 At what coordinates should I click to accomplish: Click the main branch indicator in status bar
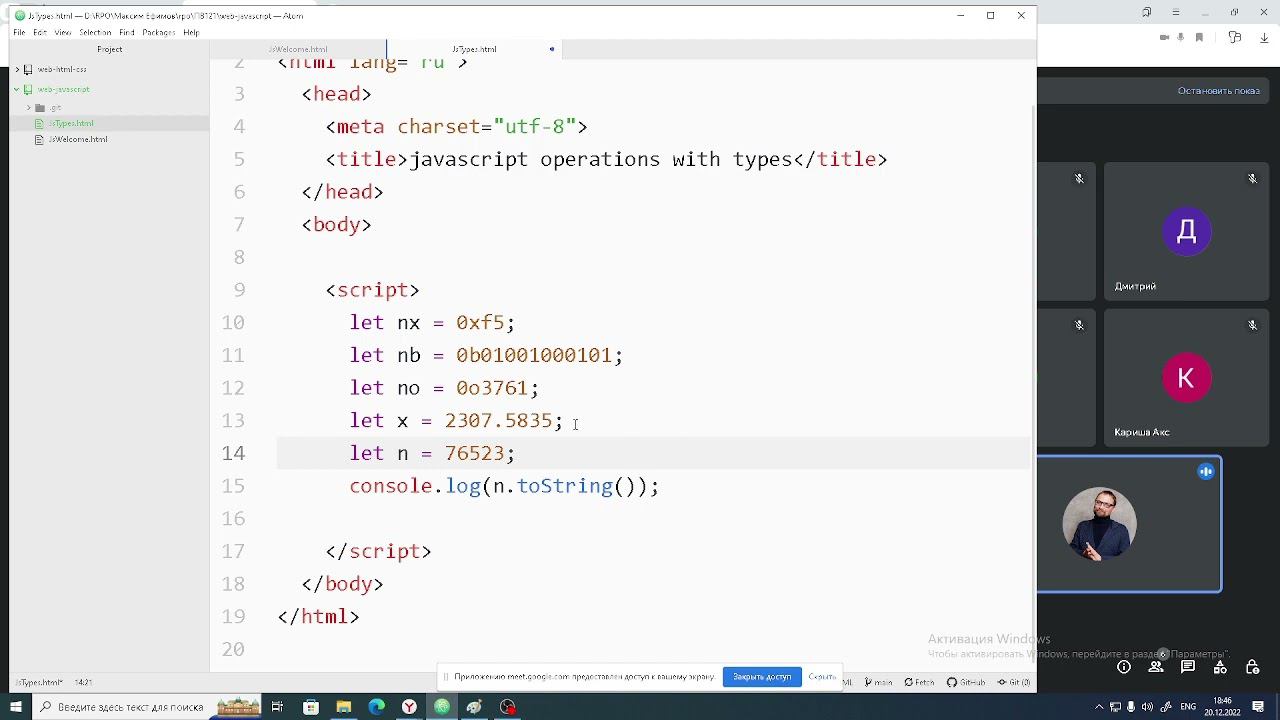click(878, 683)
